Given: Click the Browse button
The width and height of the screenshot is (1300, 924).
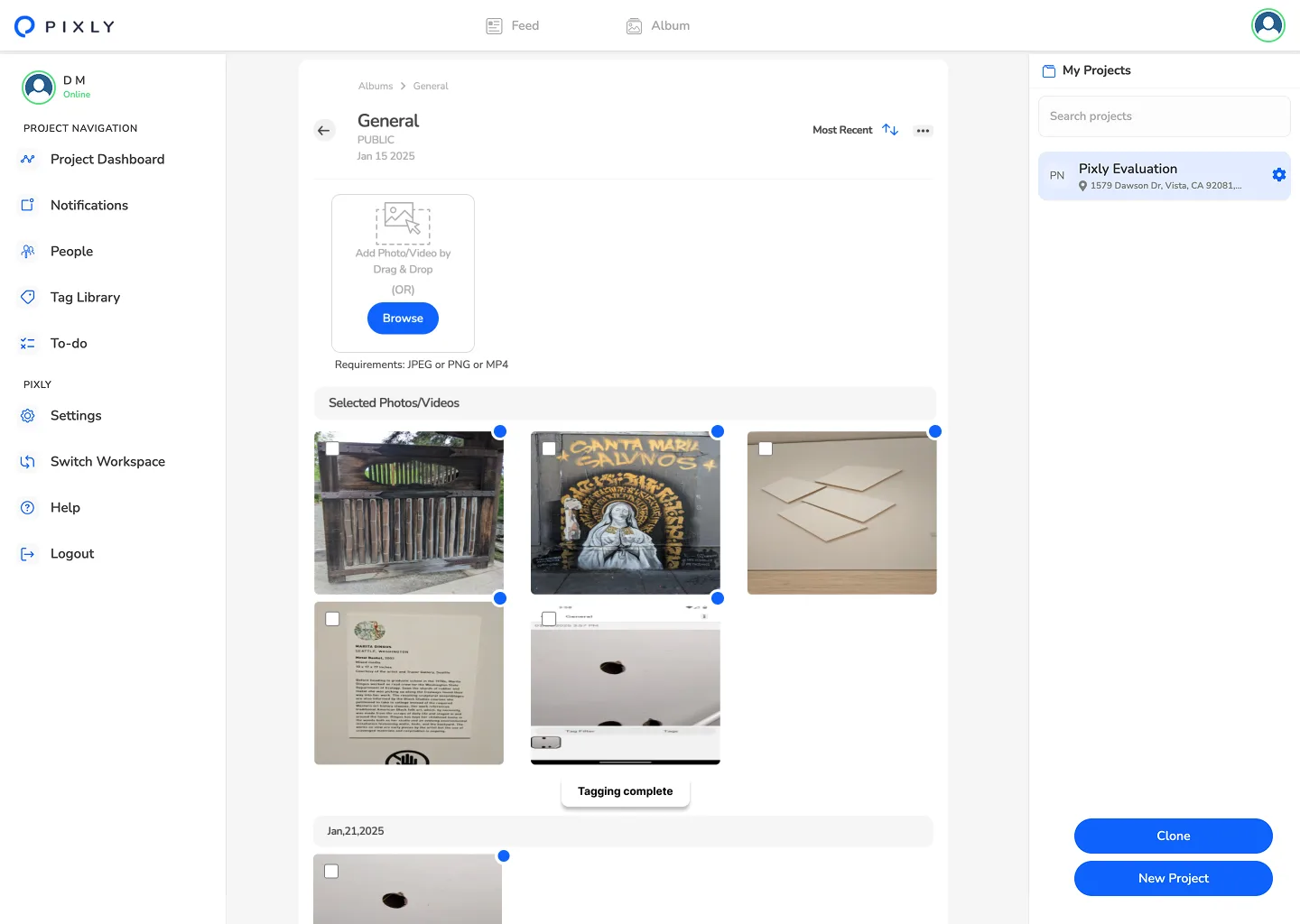Looking at the screenshot, I should (x=403, y=319).
